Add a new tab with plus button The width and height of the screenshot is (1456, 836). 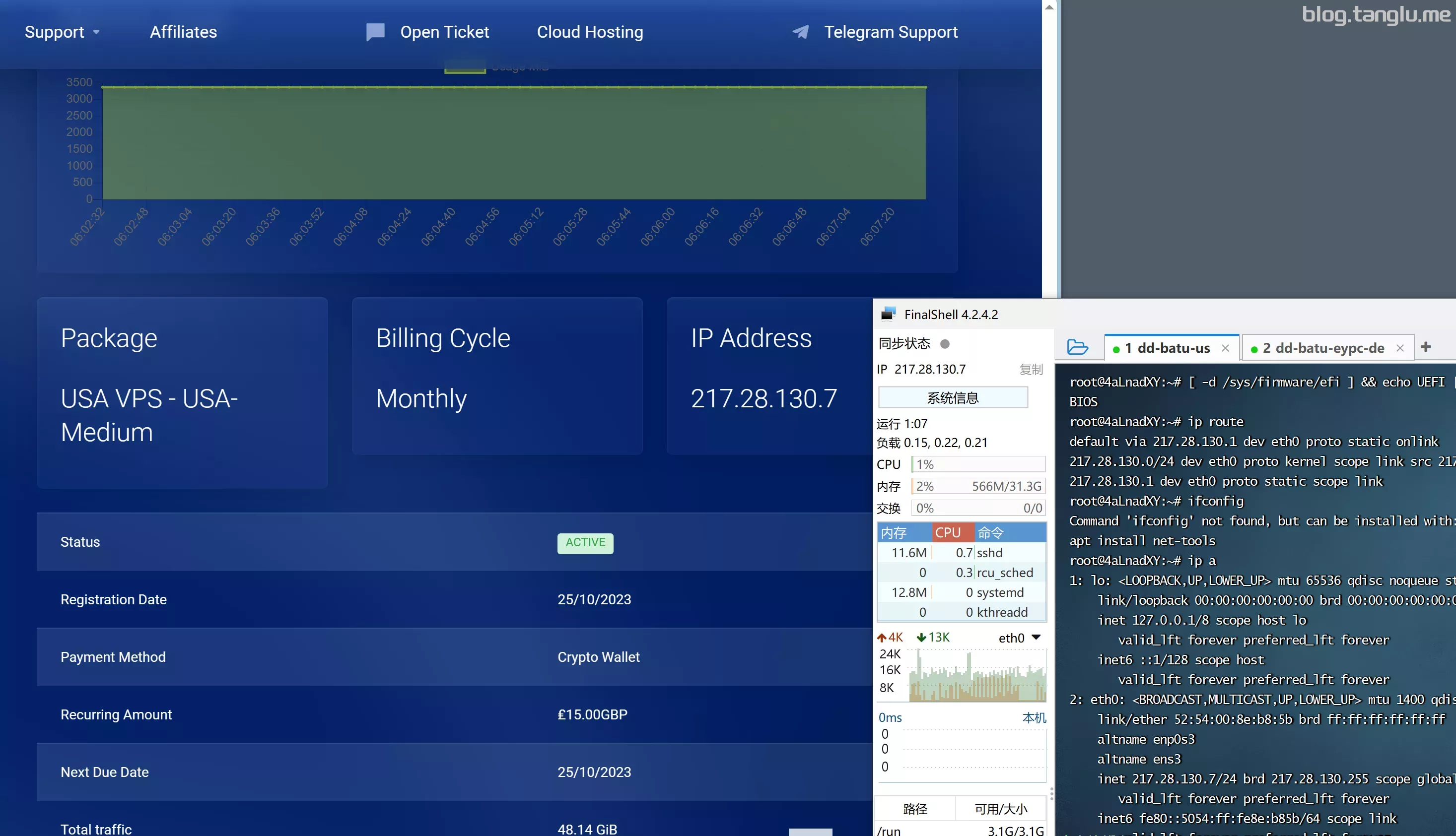tap(1426, 347)
